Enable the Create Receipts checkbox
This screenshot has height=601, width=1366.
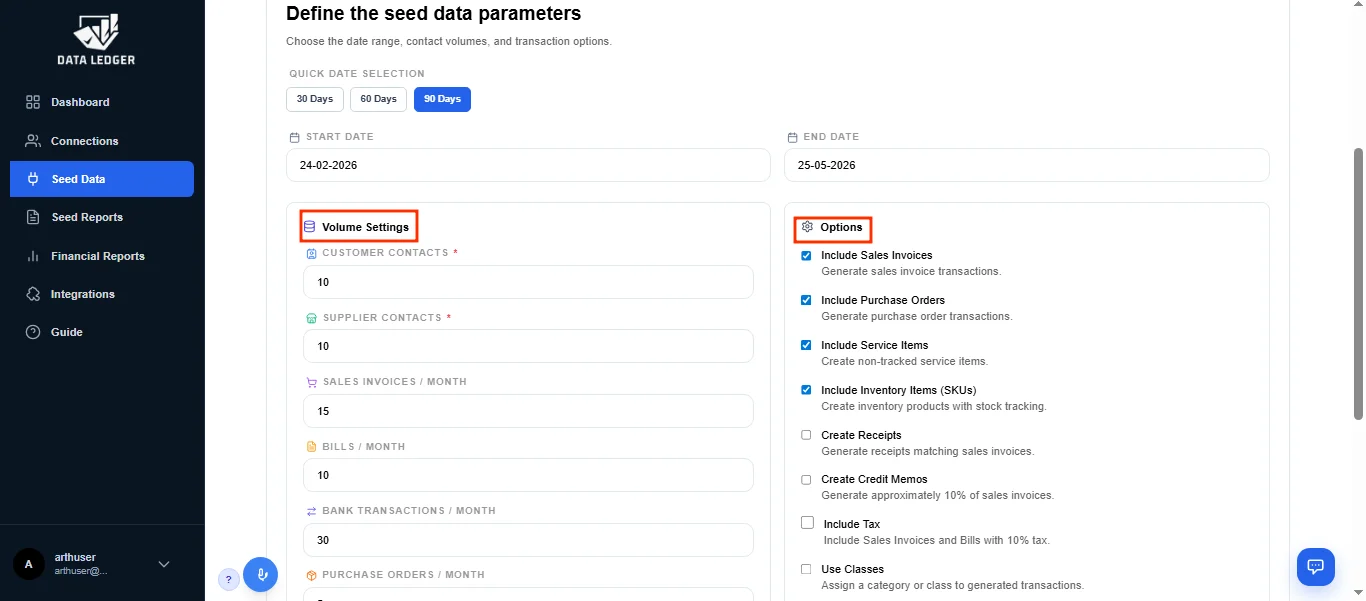[x=806, y=435]
